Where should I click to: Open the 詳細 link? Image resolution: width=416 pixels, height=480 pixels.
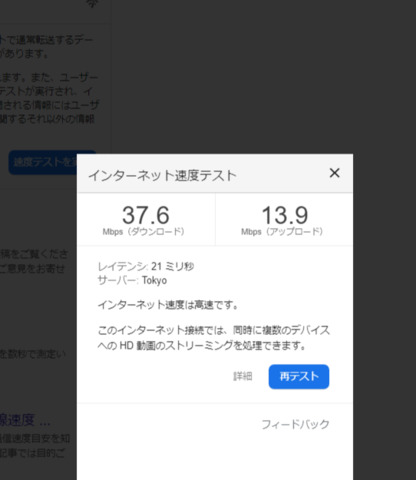(x=242, y=376)
